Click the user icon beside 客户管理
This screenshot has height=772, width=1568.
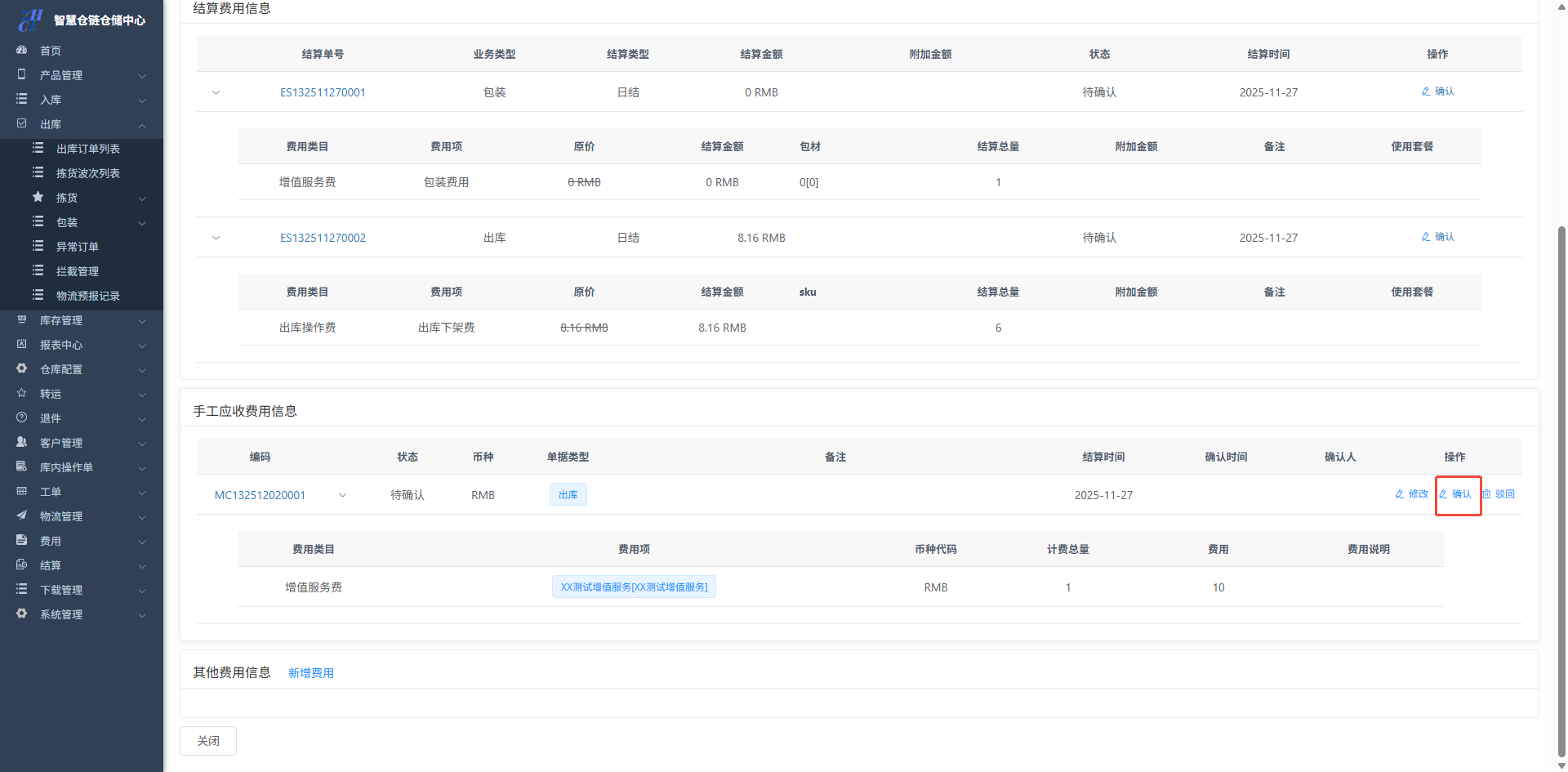[22, 442]
